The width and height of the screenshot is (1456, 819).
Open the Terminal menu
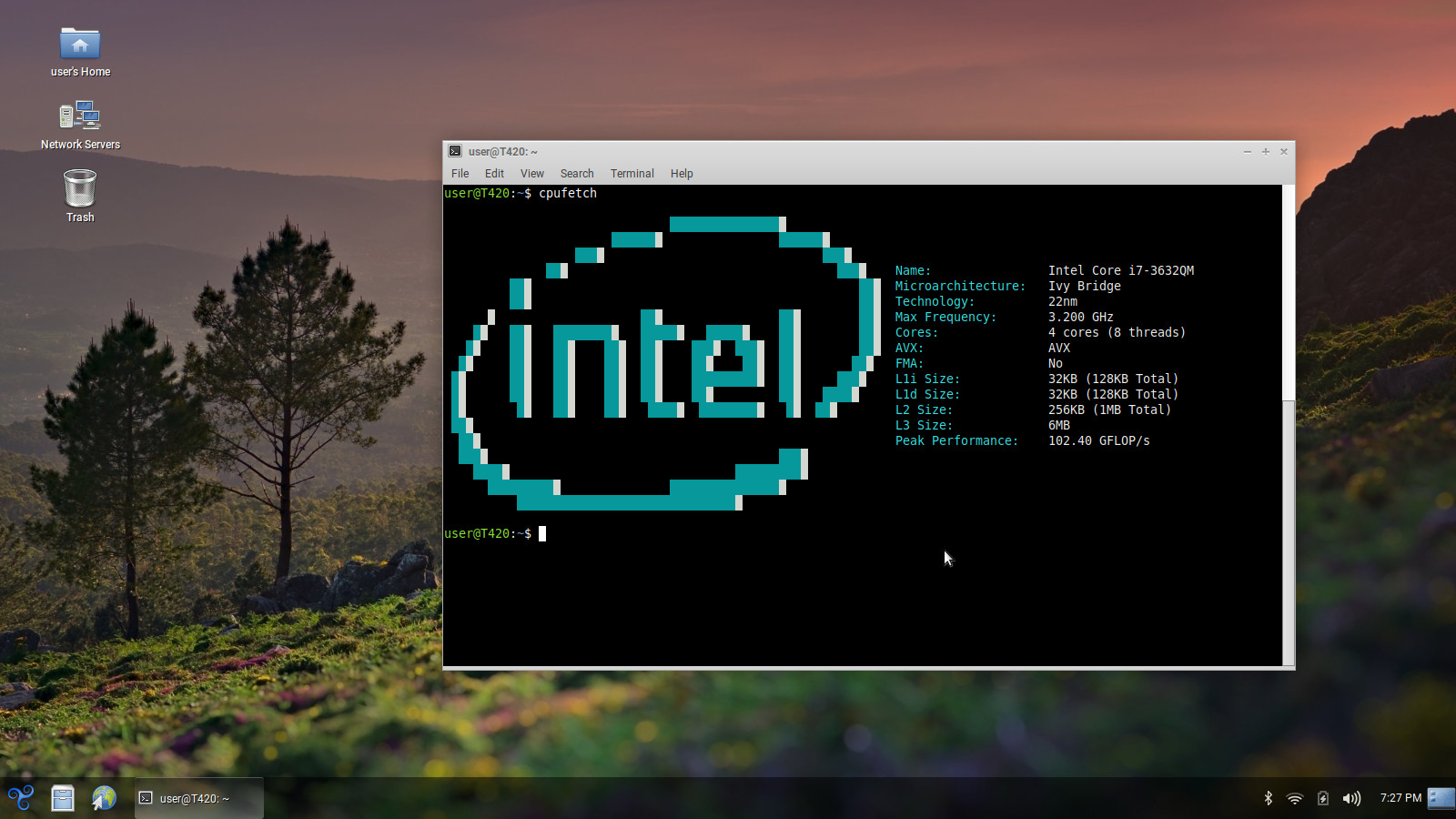(x=632, y=173)
